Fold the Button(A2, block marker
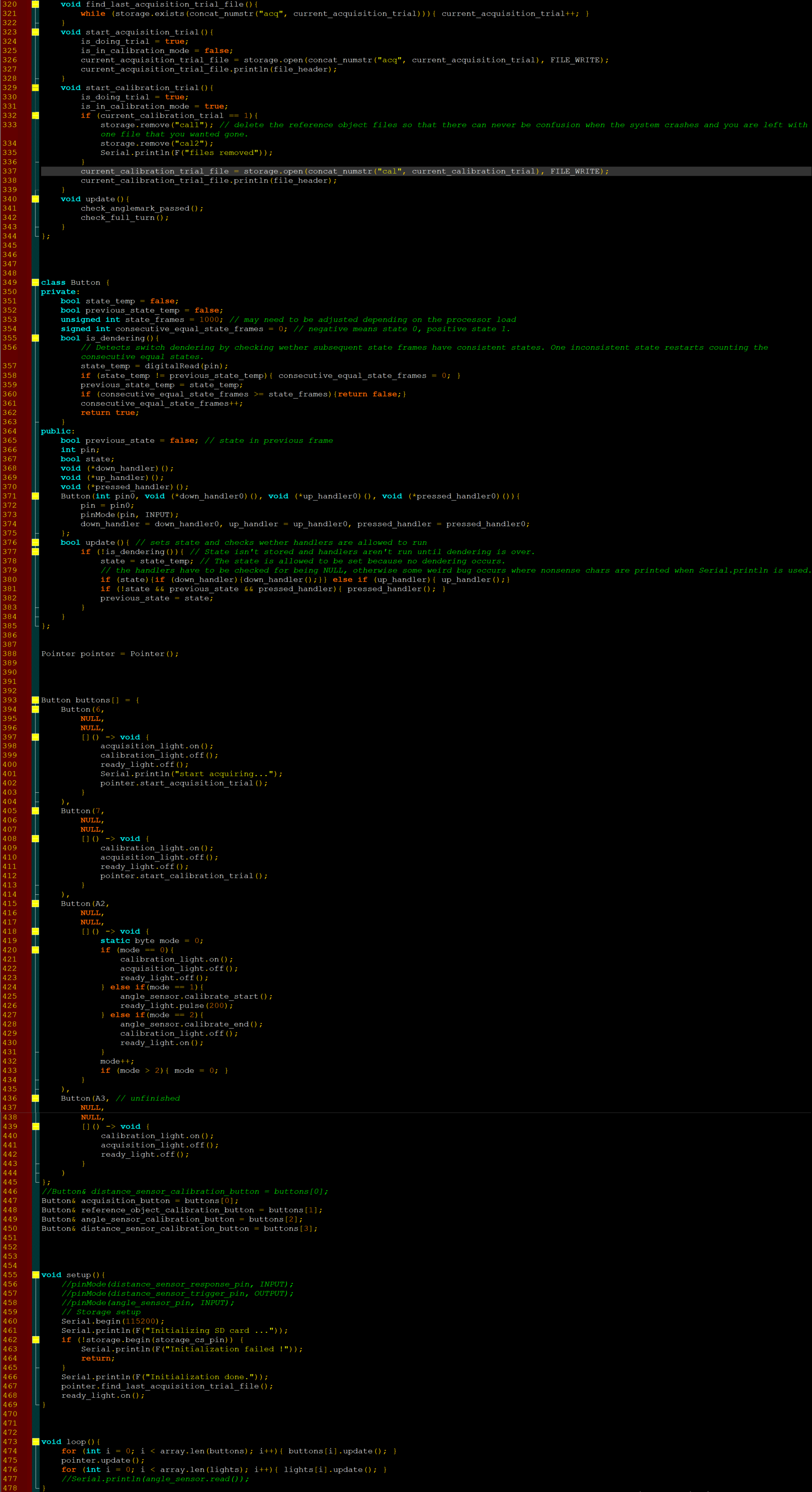Screen dimensions: 812x1492 [x=35, y=904]
